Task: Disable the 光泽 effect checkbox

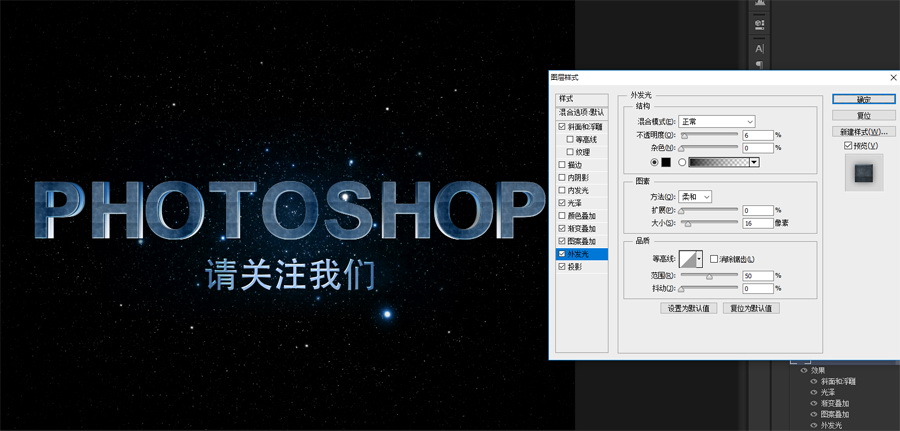Action: (562, 203)
